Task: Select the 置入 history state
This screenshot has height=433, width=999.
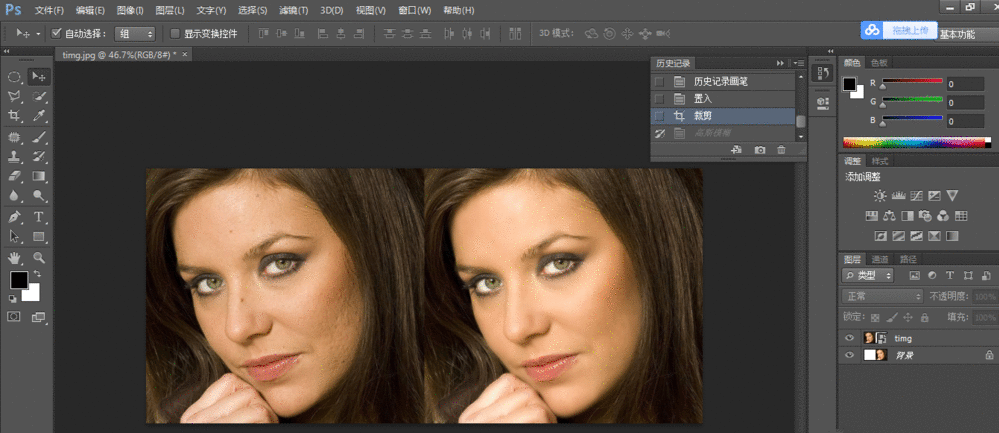Action: pos(703,98)
